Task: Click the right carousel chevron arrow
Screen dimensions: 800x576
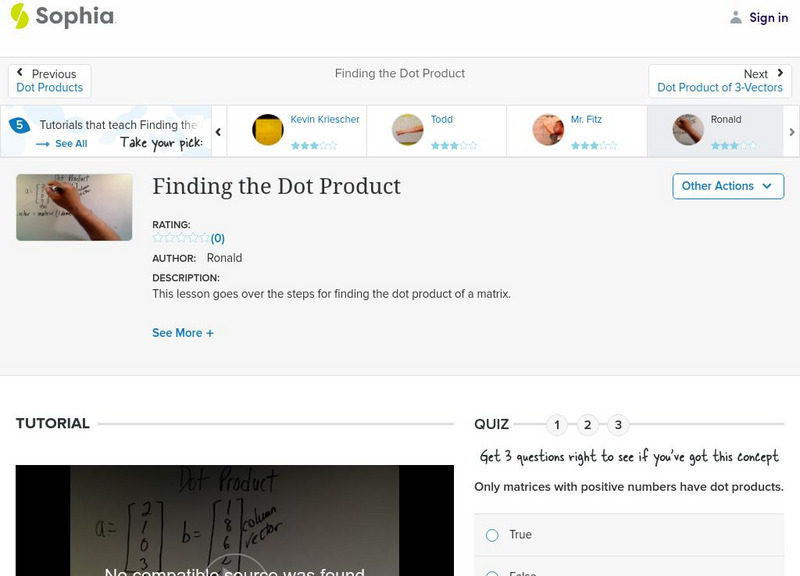Action: (x=790, y=131)
